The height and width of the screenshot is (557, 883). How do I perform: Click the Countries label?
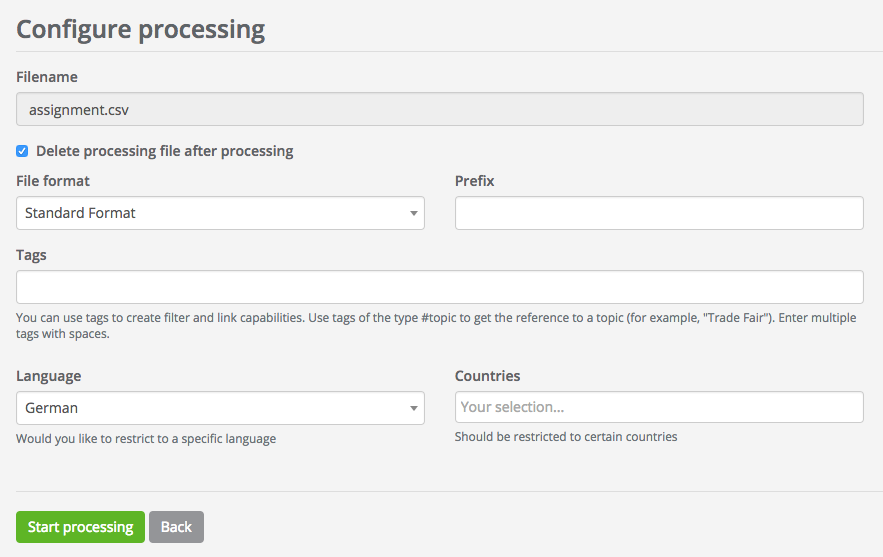tap(487, 376)
